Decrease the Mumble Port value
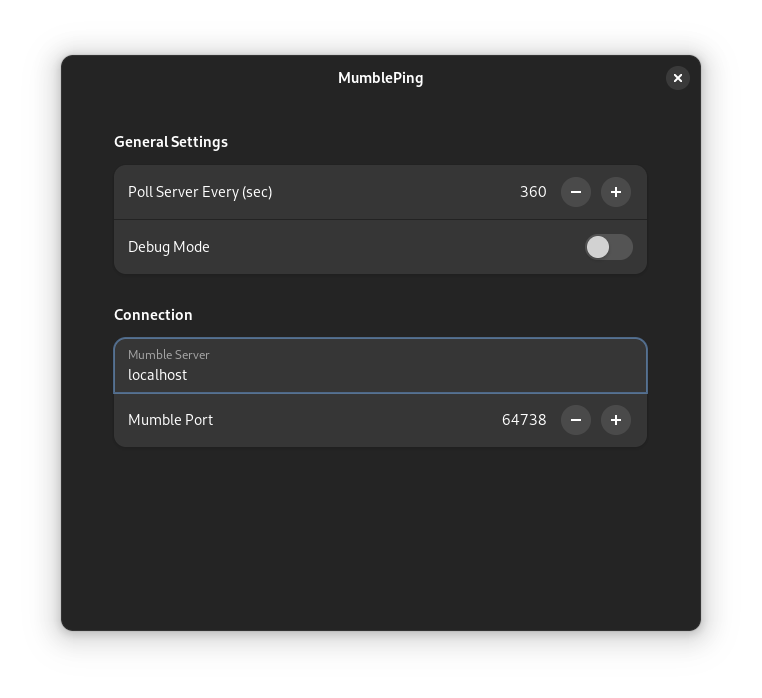The width and height of the screenshot is (762, 698). point(576,420)
